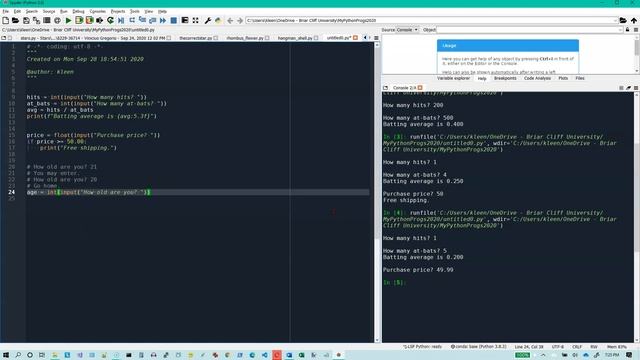The height and width of the screenshot is (360, 640).
Task: Step into function debug icon
Action: (142, 20)
